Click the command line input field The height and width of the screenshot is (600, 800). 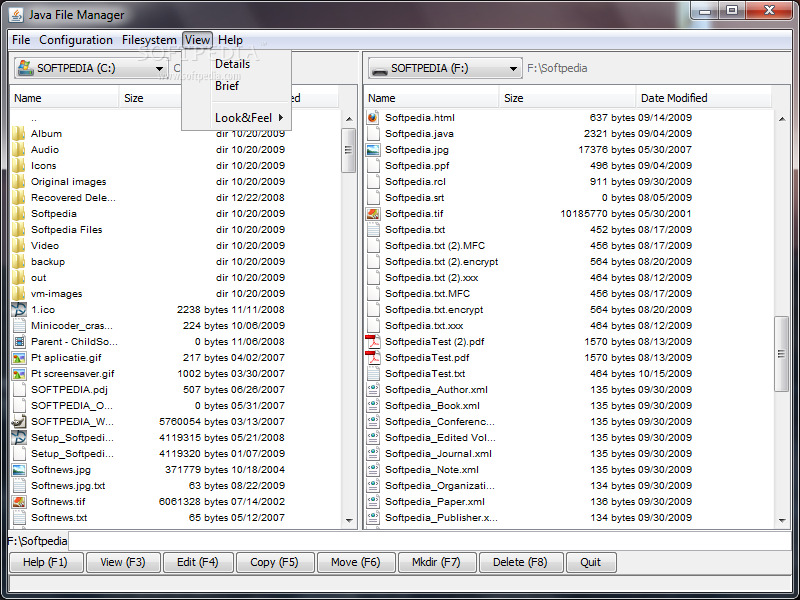(430, 541)
